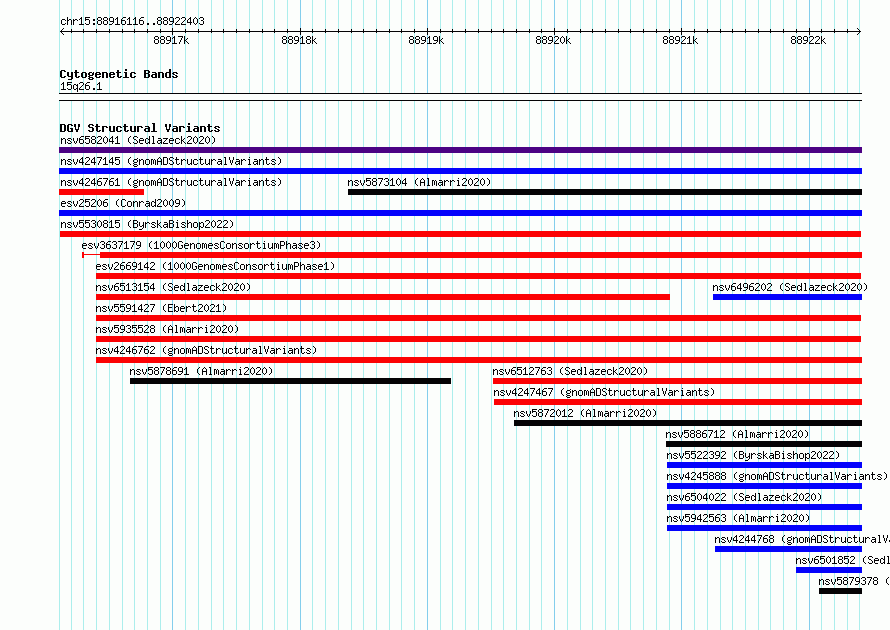The image size is (890, 630).
Task: Open the nsv5879378 variant label
Action: click(854, 581)
